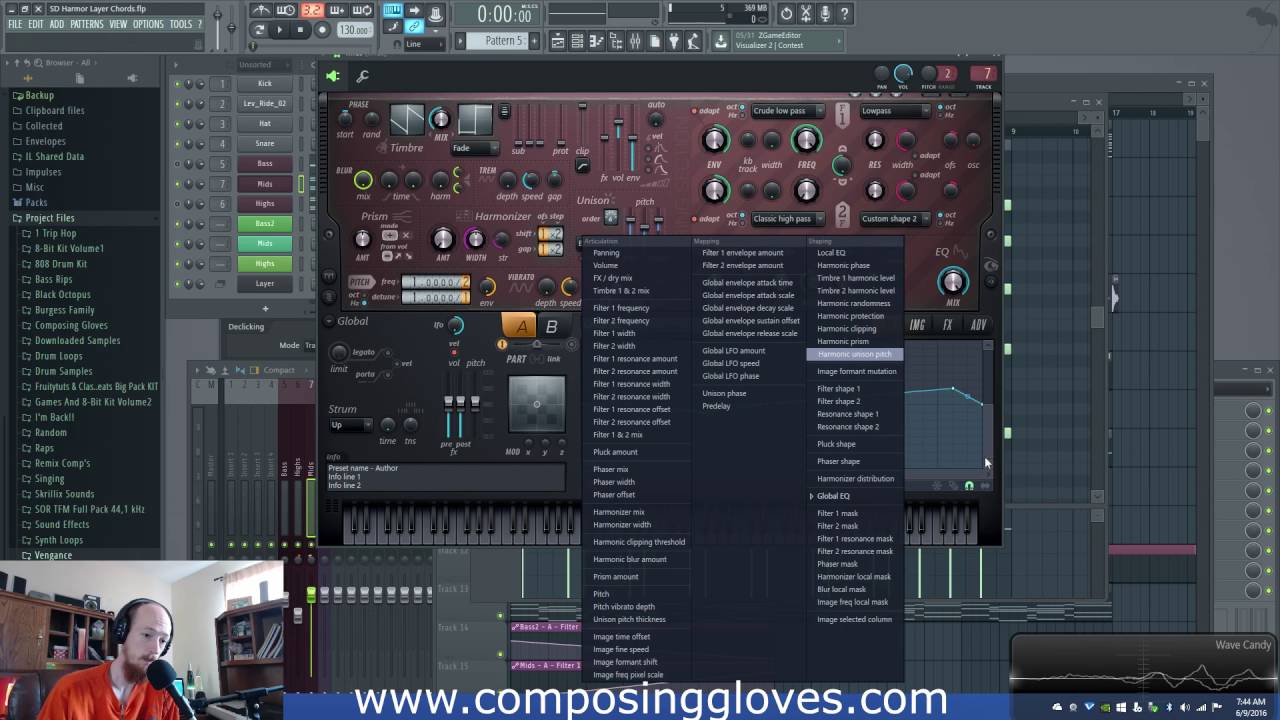Choose Harmonic unison pitch in context menu
1280x720 pixels.
[x=855, y=354]
